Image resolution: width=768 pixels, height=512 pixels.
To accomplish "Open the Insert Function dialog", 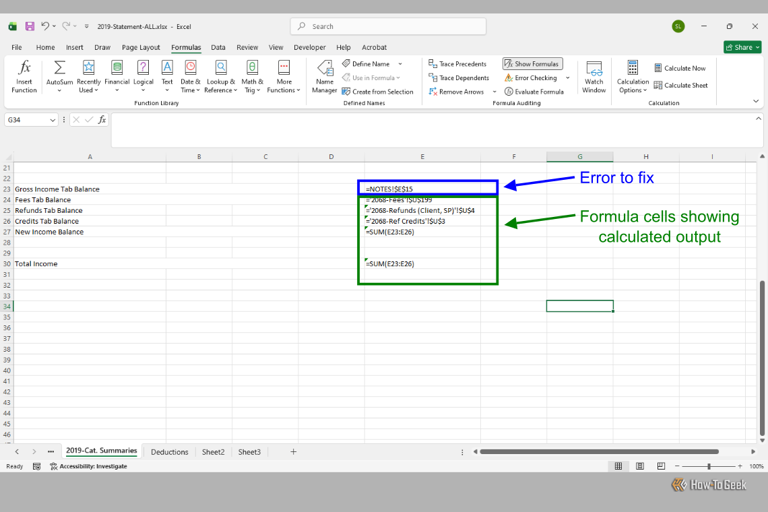I will (24, 76).
